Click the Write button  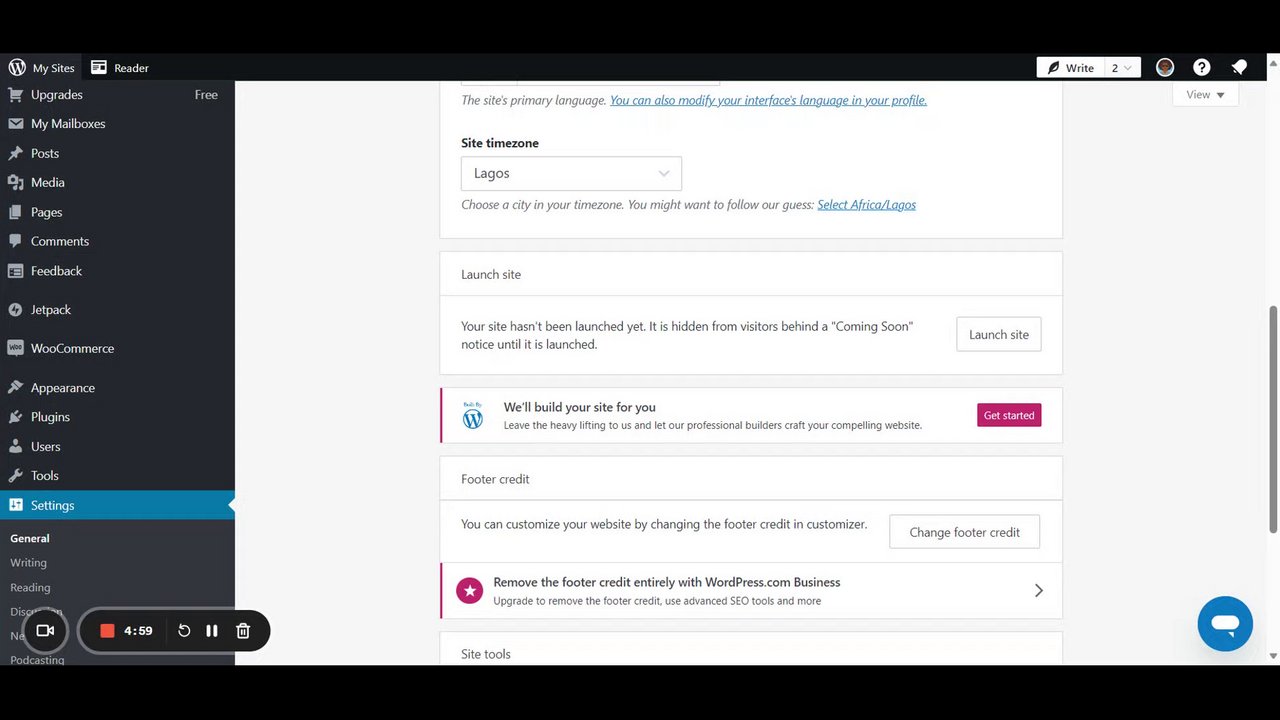coord(1069,67)
